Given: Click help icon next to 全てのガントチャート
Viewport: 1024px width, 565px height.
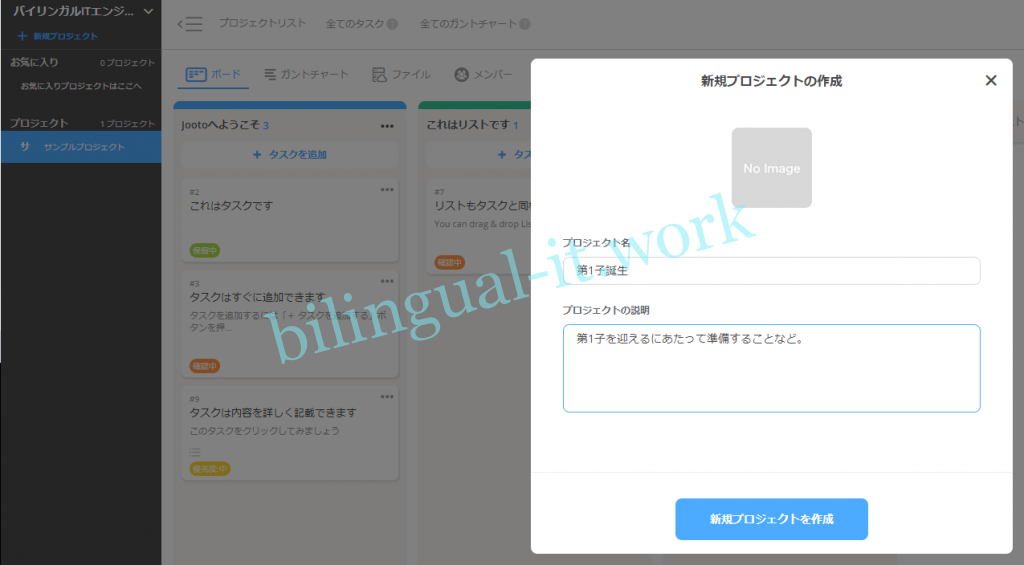Looking at the screenshot, I should pyautogui.click(x=525, y=24).
